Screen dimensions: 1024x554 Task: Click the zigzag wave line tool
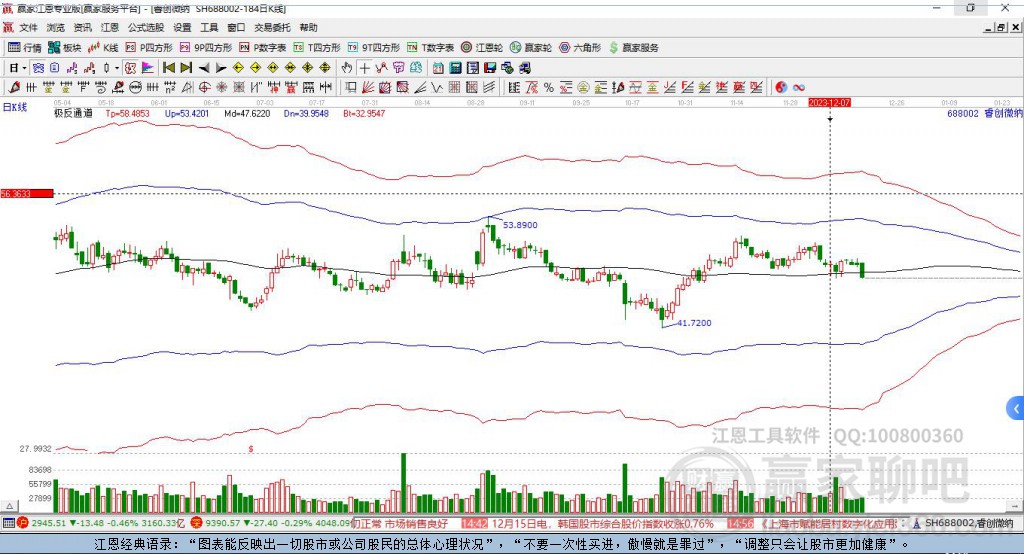(436, 87)
